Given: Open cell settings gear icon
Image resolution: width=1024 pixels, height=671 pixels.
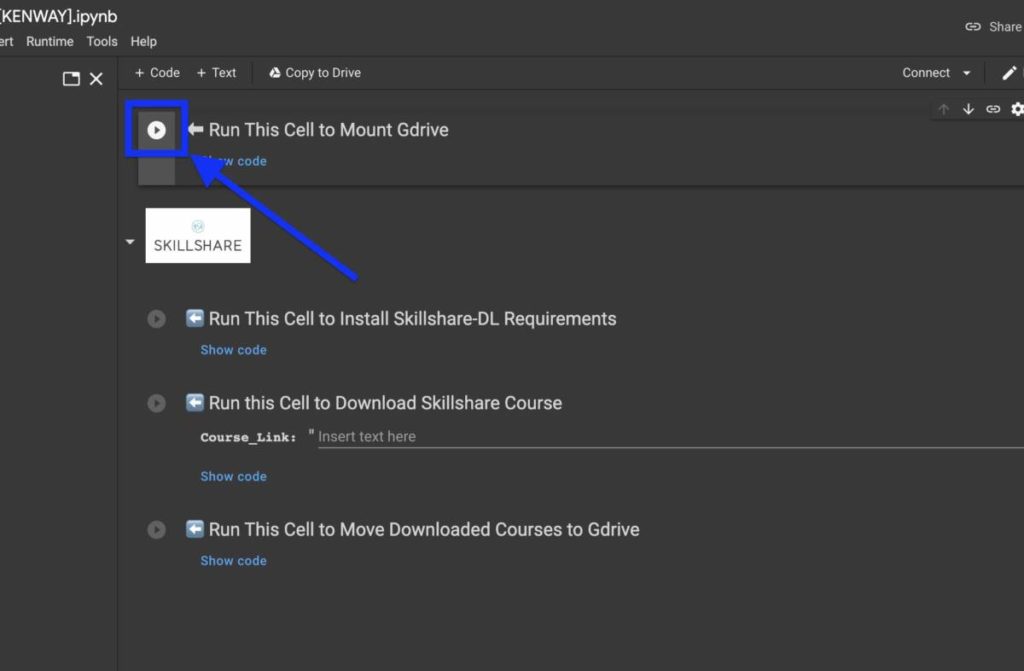Looking at the screenshot, I should [x=1017, y=109].
